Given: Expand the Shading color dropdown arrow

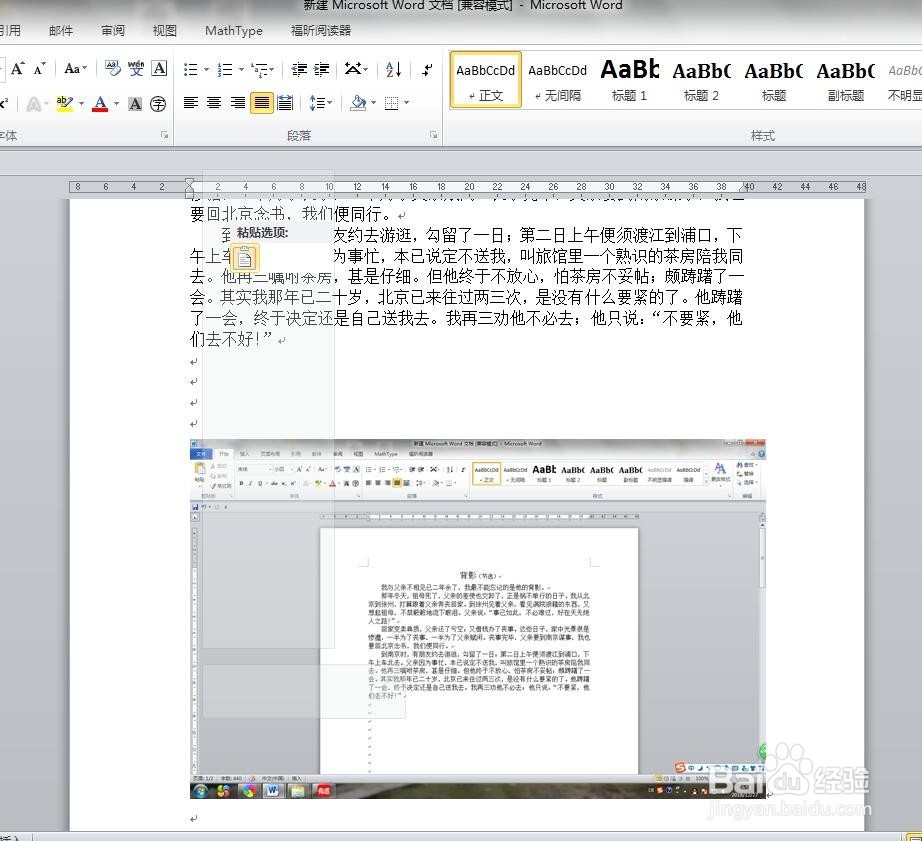Looking at the screenshot, I should click(x=373, y=104).
